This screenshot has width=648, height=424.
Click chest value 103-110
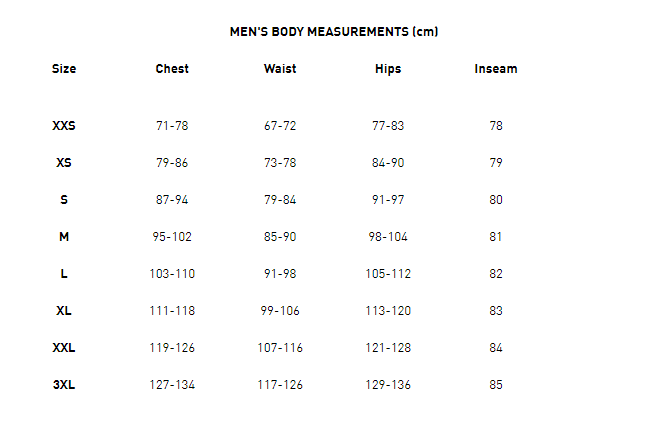172,274
